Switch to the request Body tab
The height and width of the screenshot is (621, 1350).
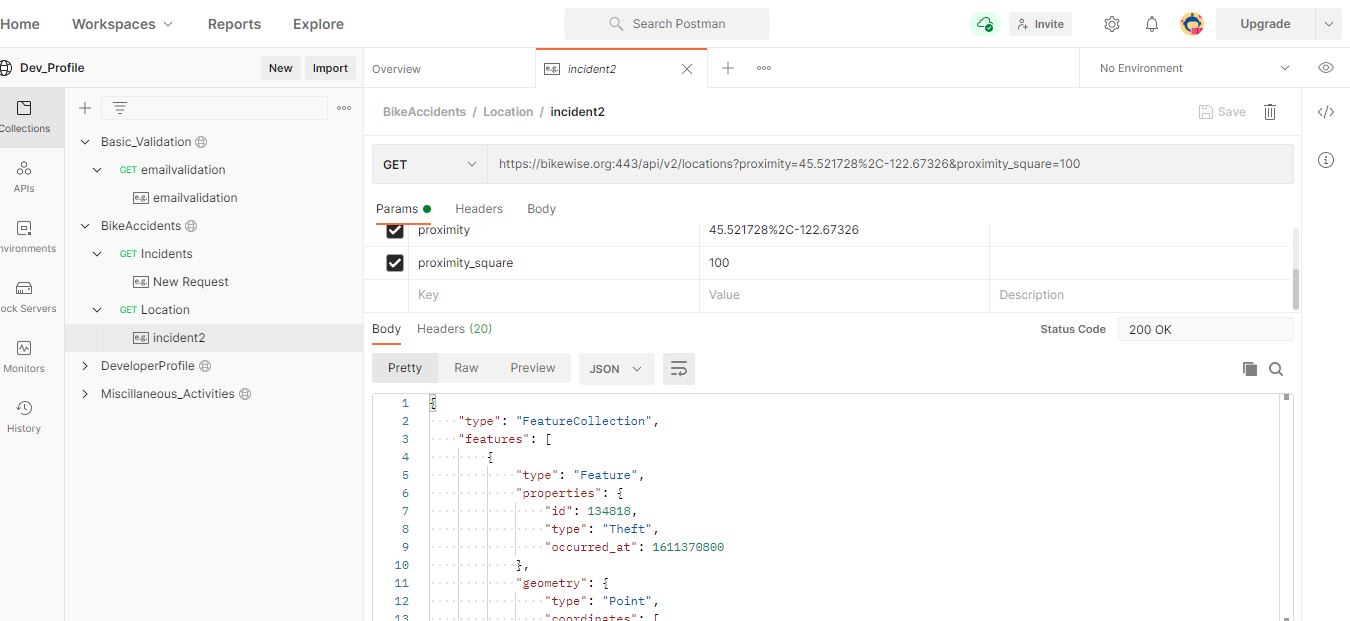coord(541,209)
